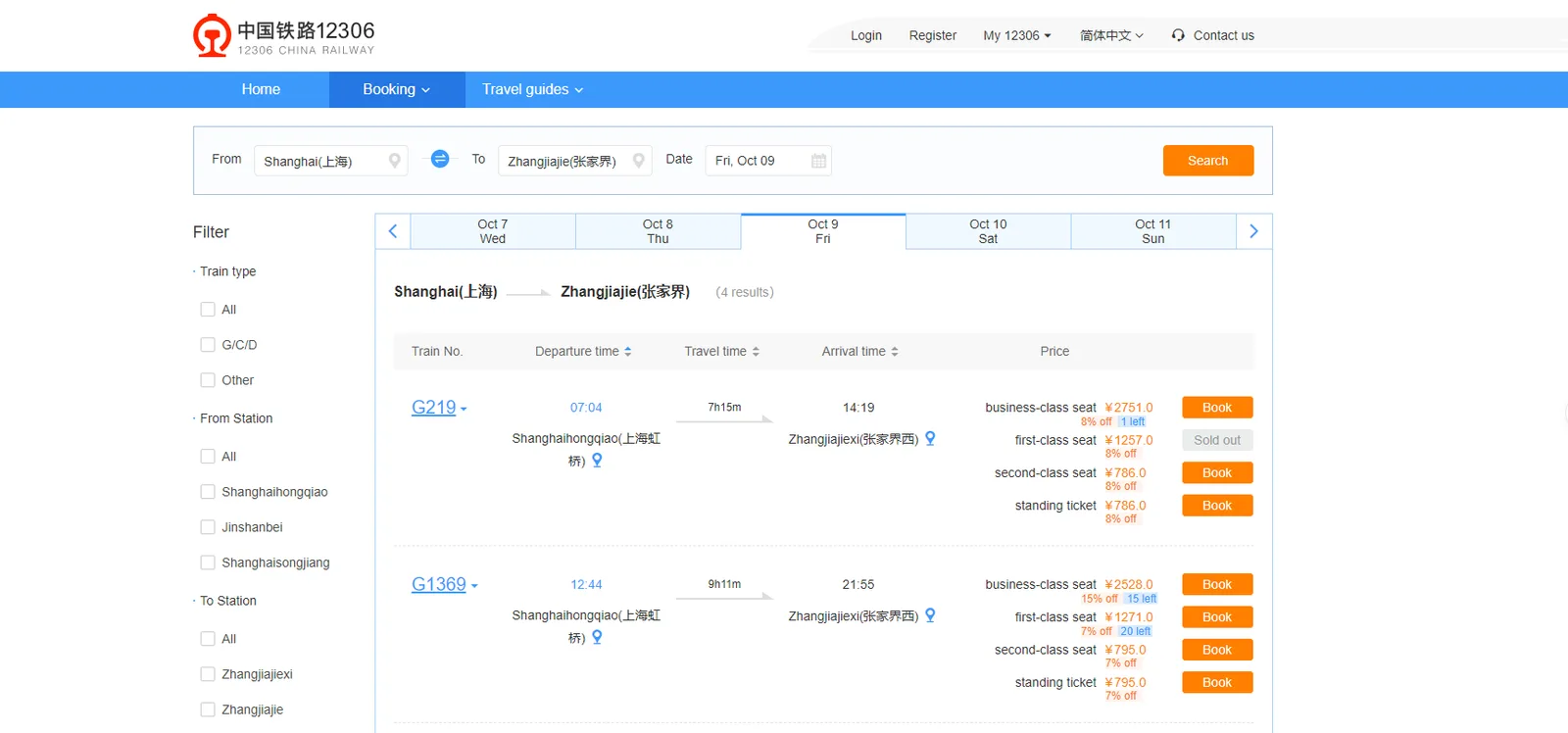The height and width of the screenshot is (733, 1568).
Task: Sort by Departure time arrows
Action: click(x=628, y=352)
